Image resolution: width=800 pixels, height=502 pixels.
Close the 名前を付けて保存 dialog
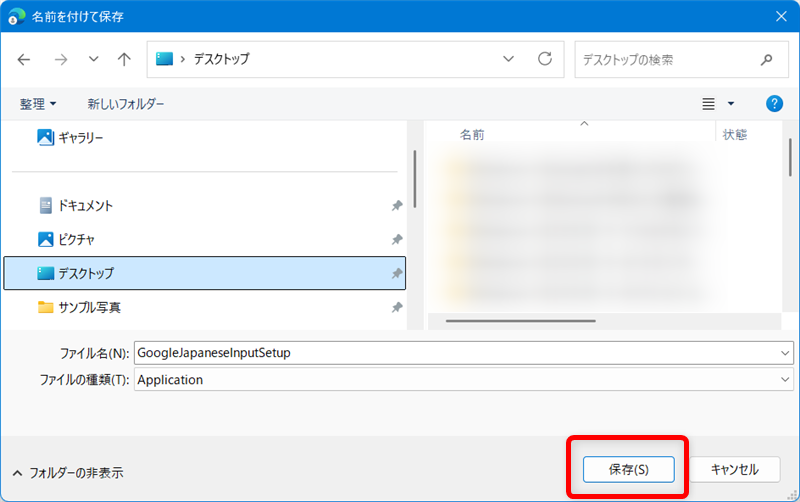click(781, 16)
